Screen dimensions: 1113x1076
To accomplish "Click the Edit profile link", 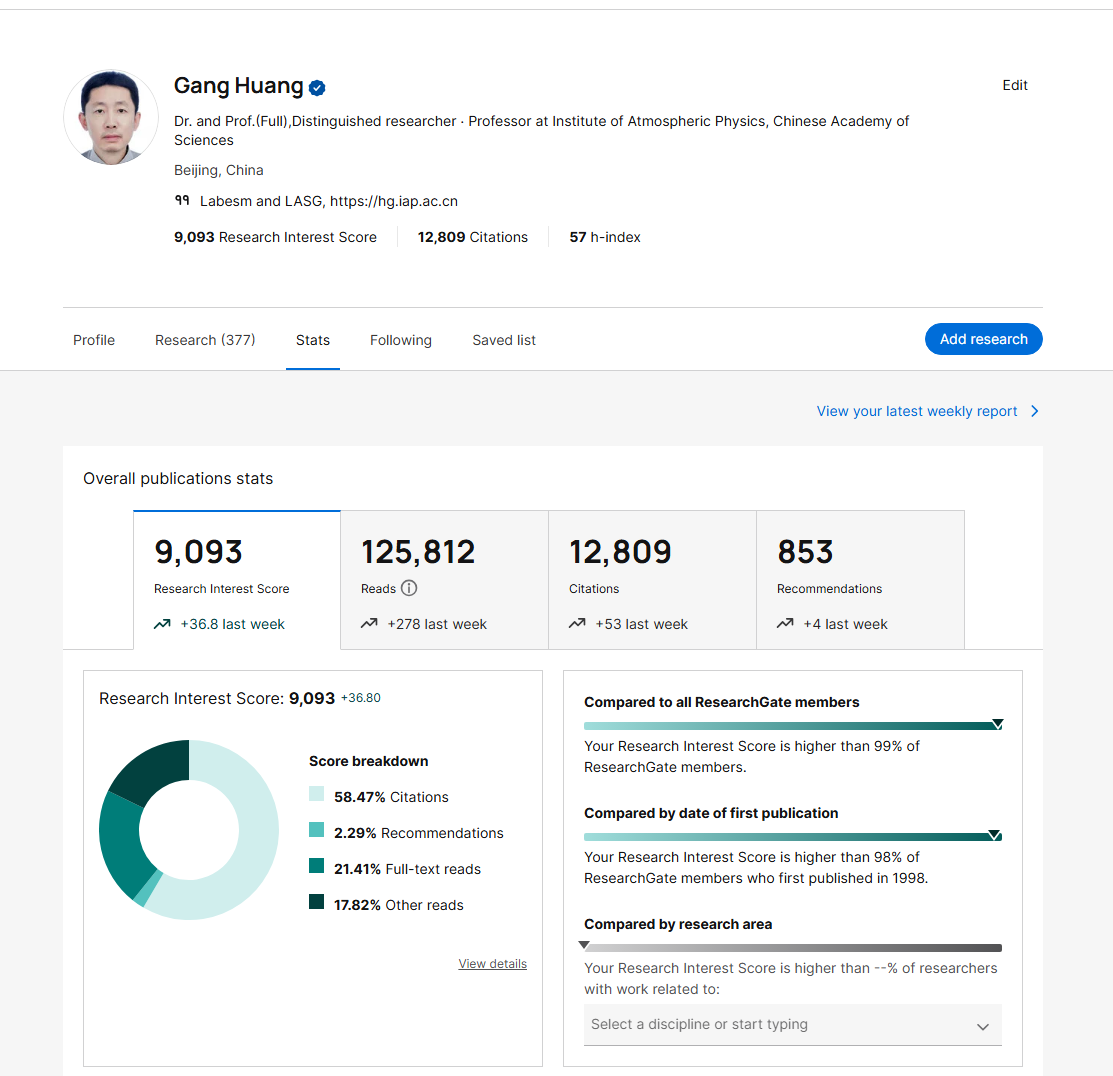I will point(1015,85).
